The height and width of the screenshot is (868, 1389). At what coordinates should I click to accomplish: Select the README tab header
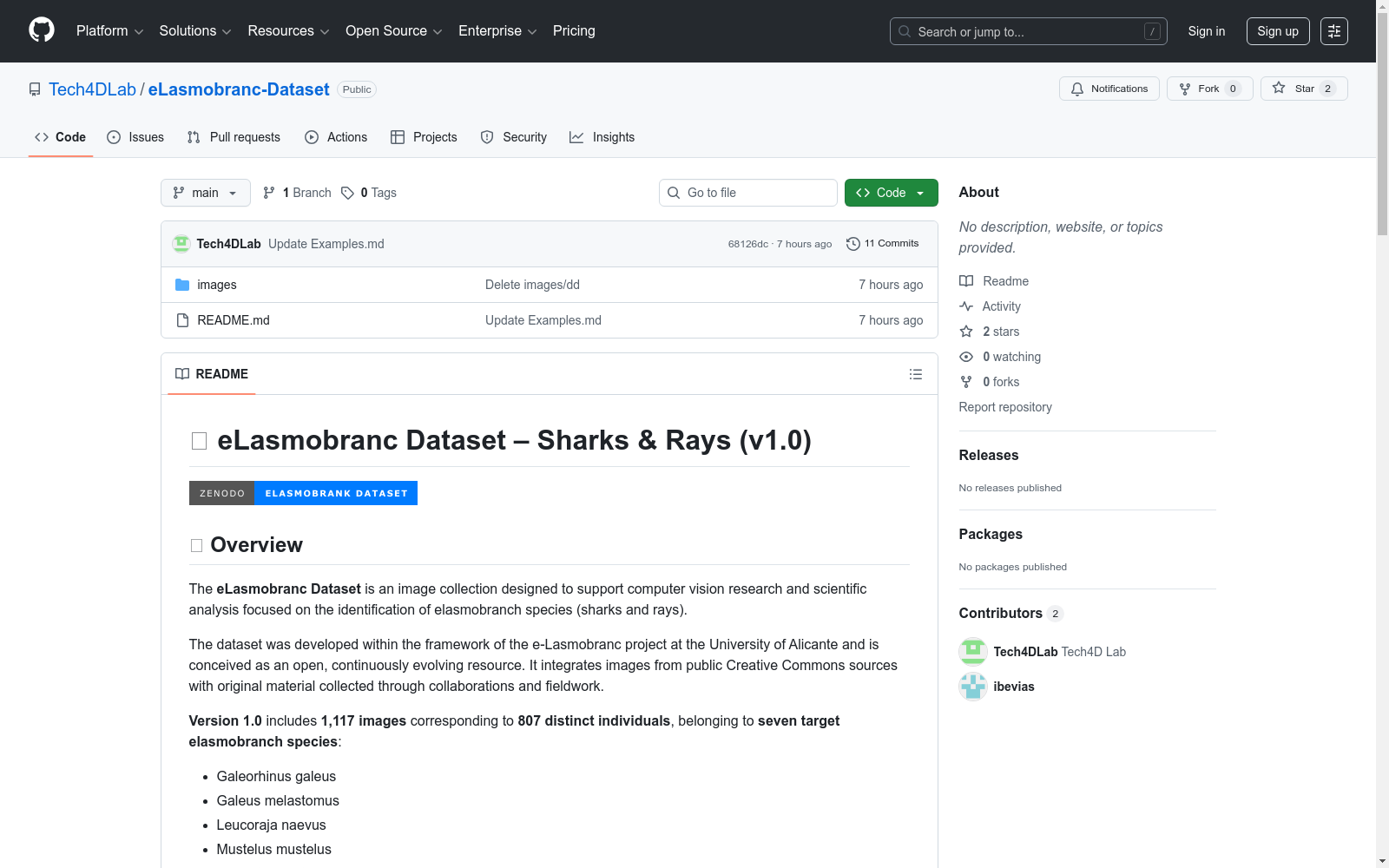tap(212, 374)
